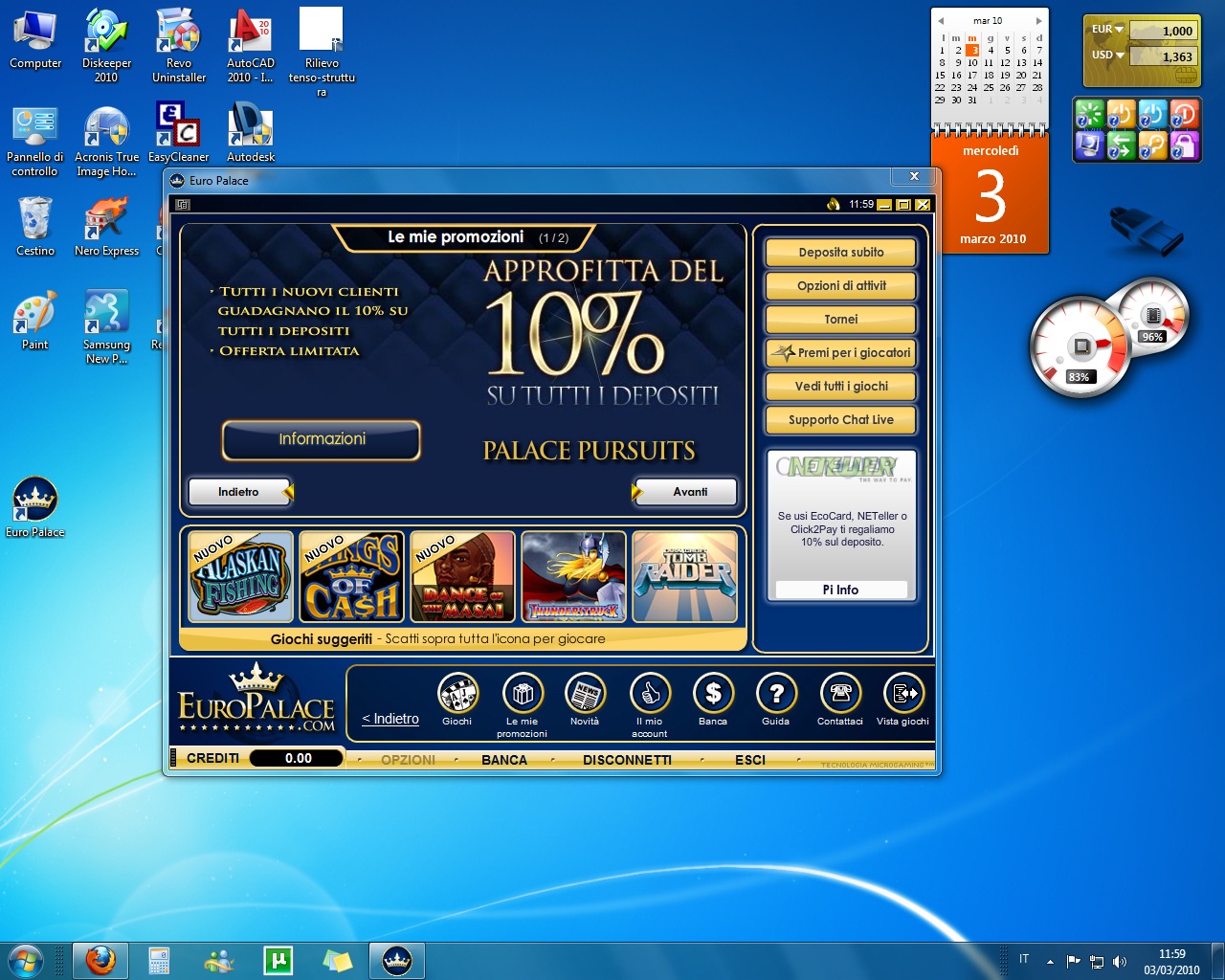Go to previous month in calendar gadget

coord(941,21)
